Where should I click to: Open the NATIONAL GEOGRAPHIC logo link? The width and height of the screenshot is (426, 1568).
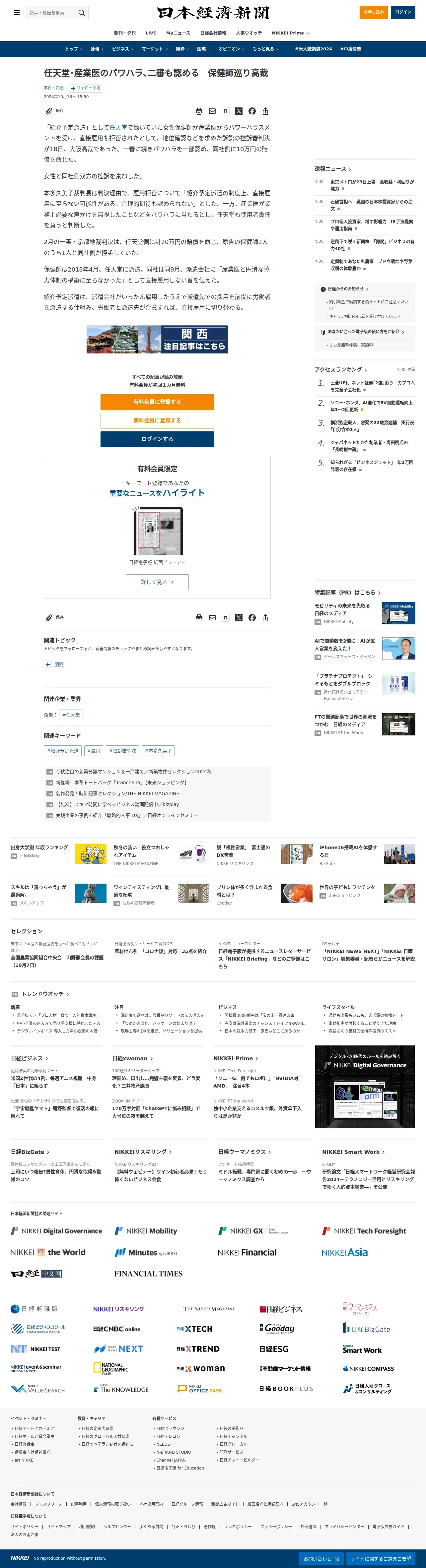(110, 1368)
